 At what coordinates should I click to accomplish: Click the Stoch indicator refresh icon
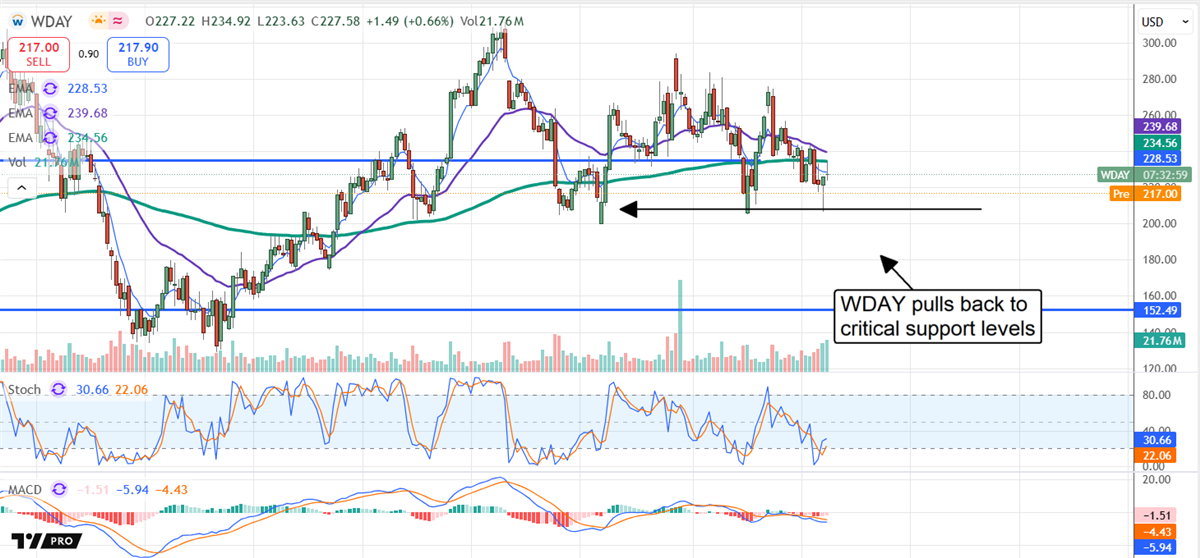(x=57, y=388)
